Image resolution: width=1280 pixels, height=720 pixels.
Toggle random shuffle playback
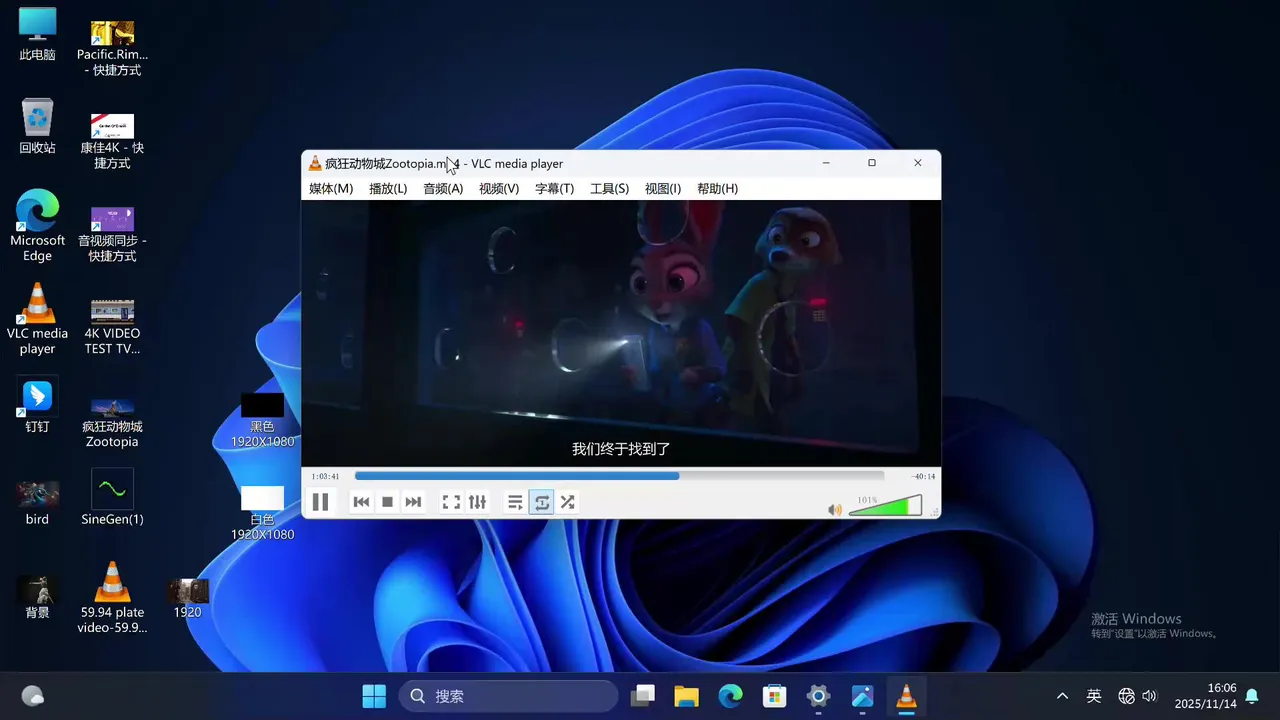(567, 502)
